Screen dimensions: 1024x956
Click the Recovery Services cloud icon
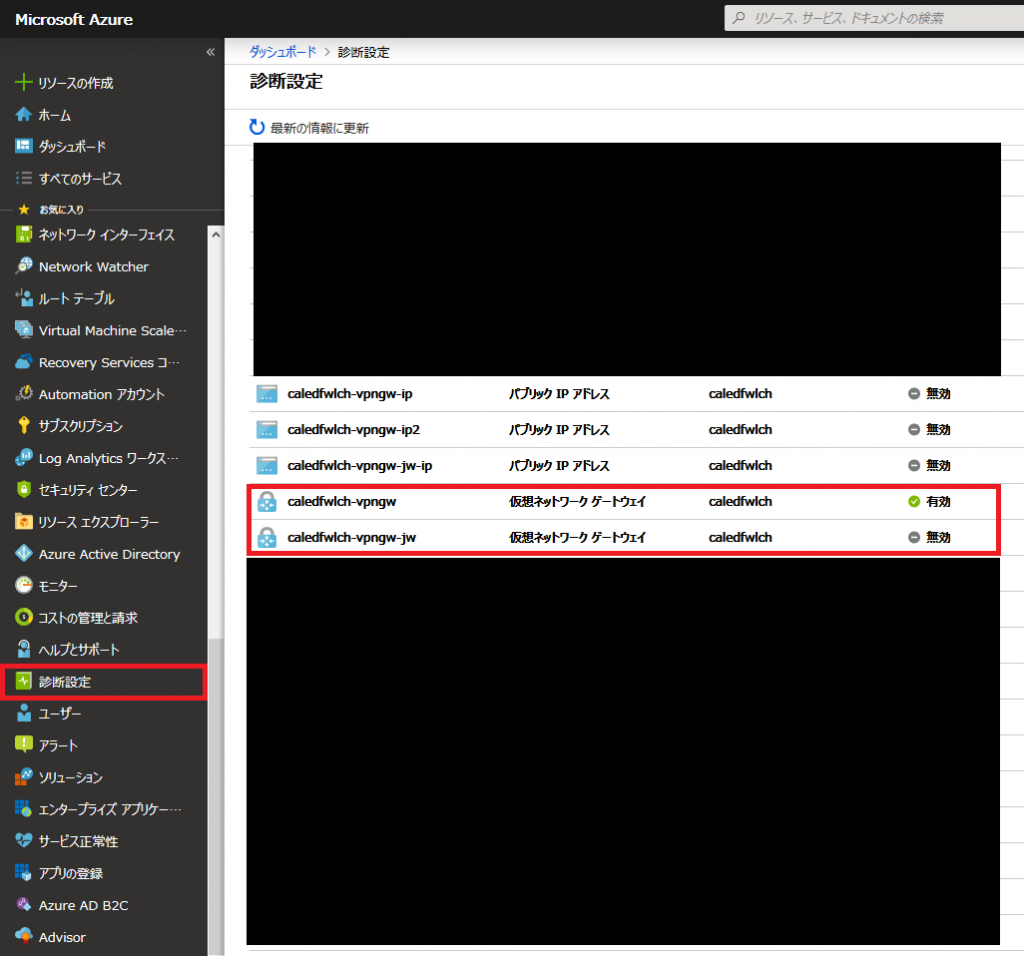(x=24, y=362)
